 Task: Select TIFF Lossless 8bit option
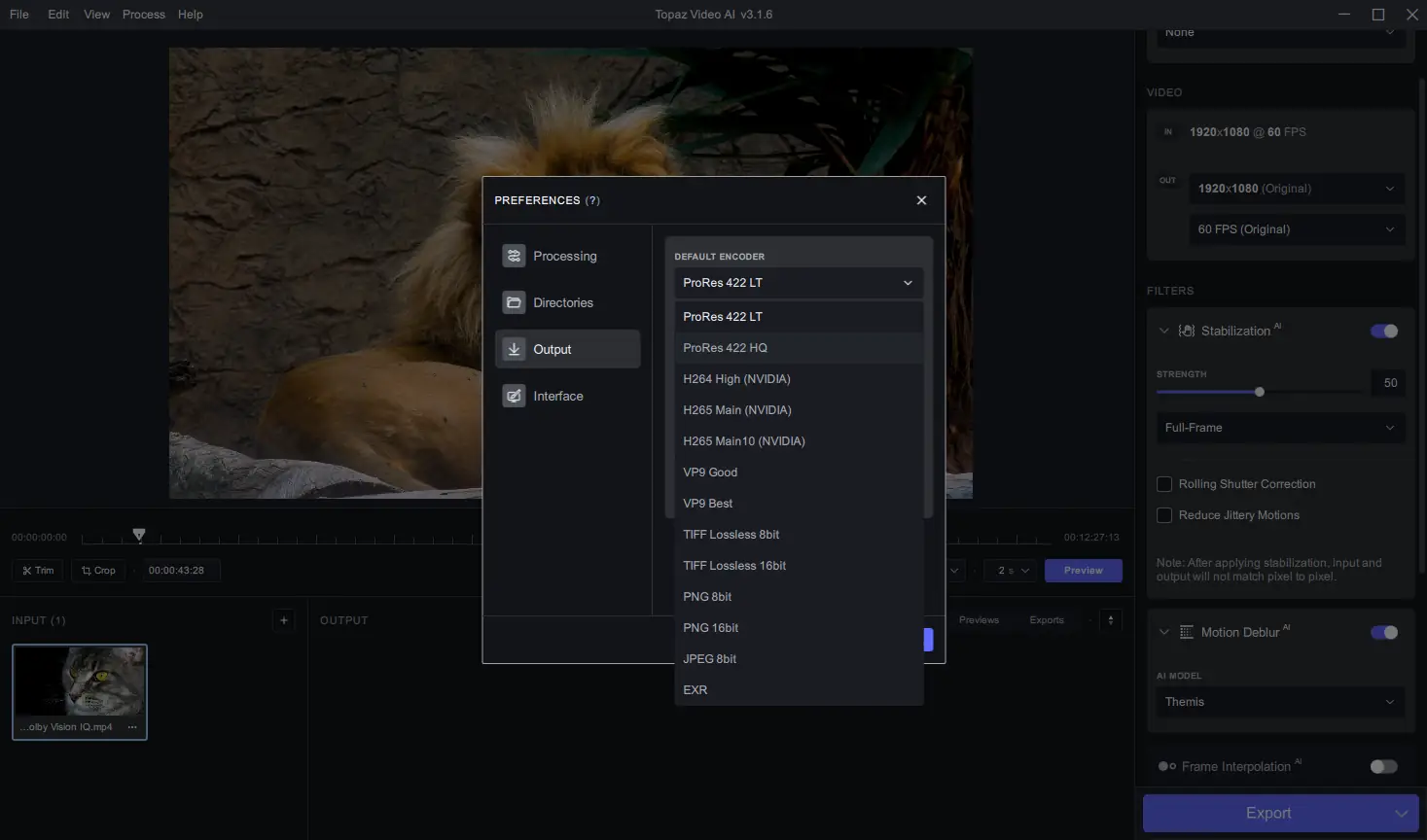[x=799, y=535]
